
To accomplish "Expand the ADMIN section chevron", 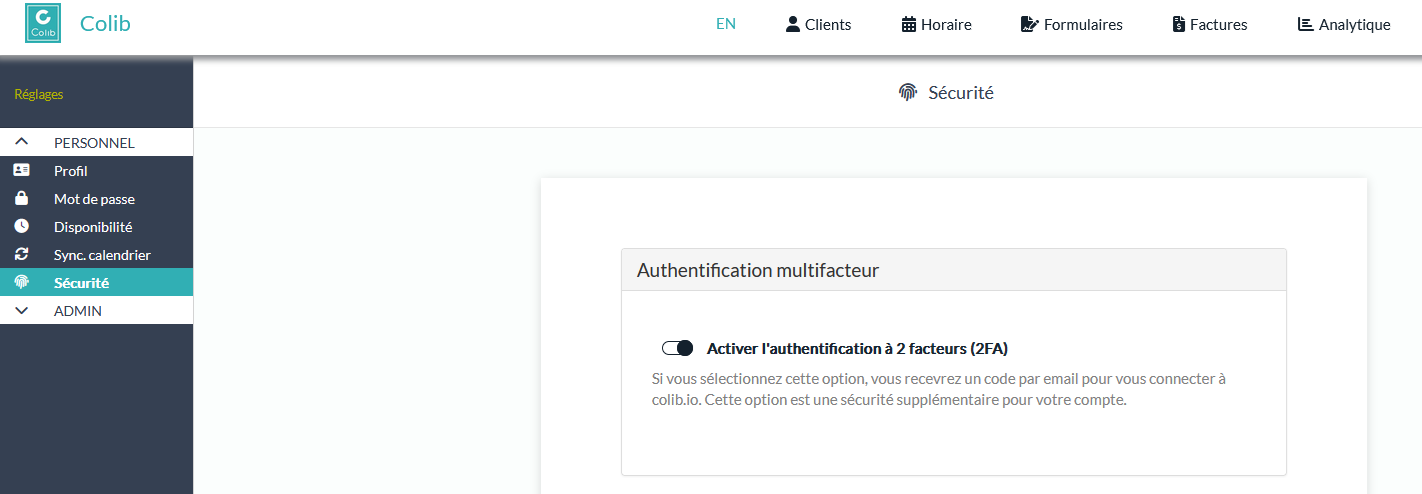I will point(22,311).
